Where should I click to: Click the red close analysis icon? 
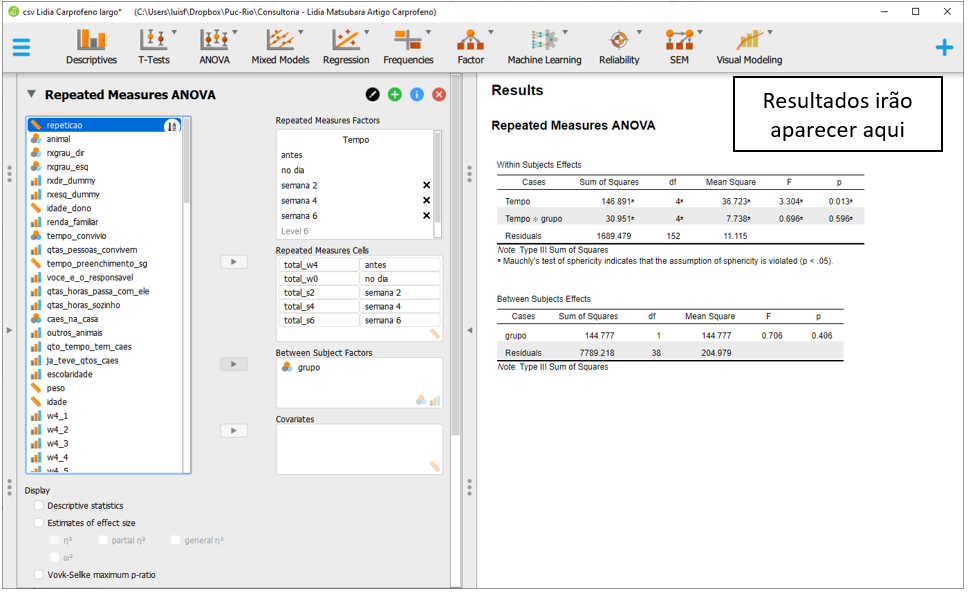pos(439,94)
